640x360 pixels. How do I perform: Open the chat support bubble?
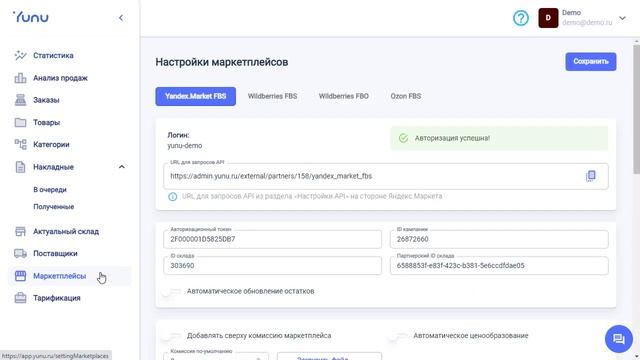coord(619,339)
